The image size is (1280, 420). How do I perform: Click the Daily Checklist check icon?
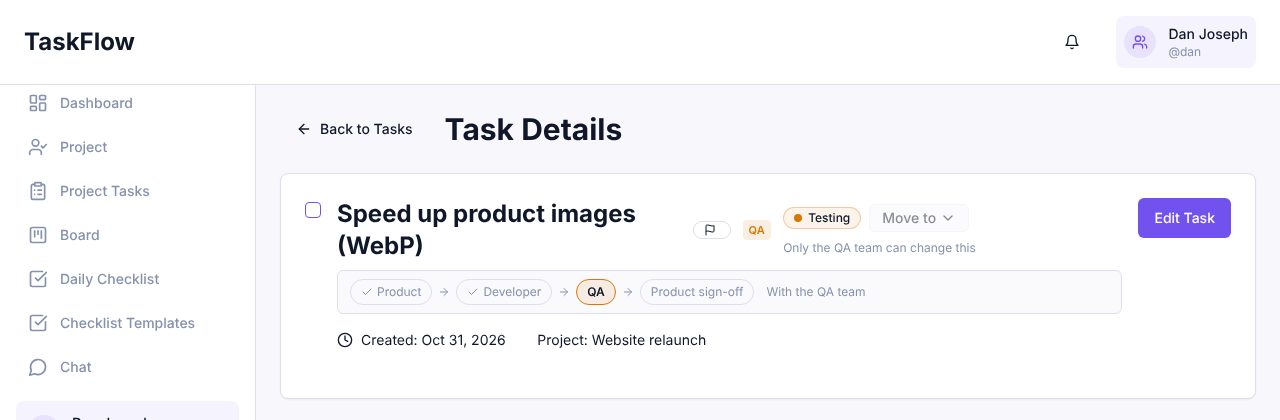pos(38,279)
